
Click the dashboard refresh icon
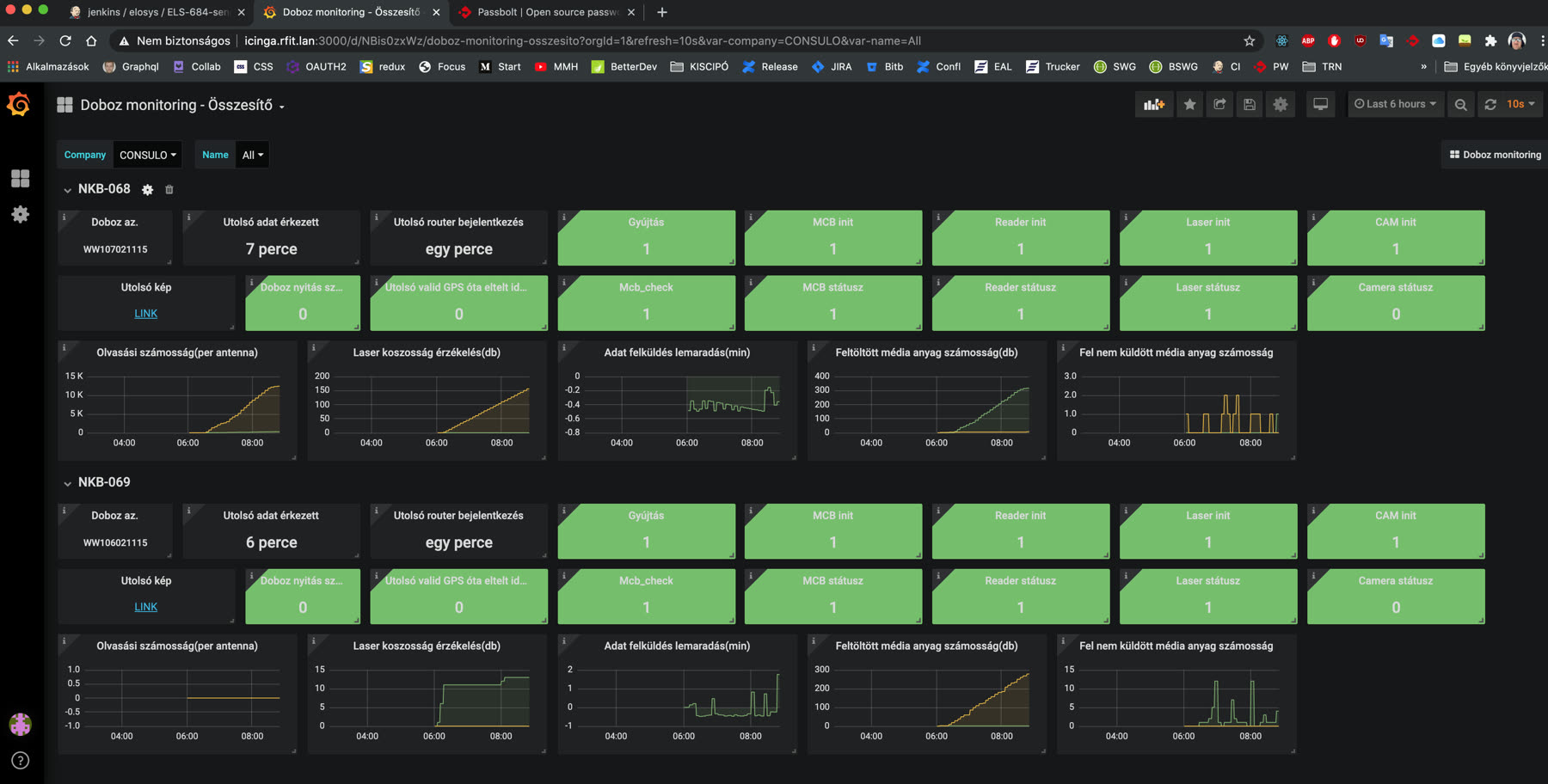click(1490, 104)
